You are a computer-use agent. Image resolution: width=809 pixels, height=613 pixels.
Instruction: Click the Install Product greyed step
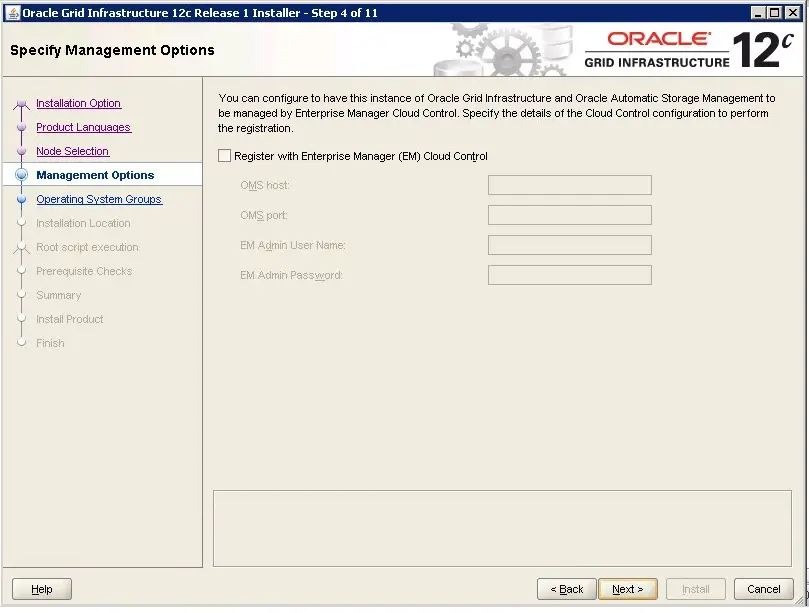pos(70,319)
